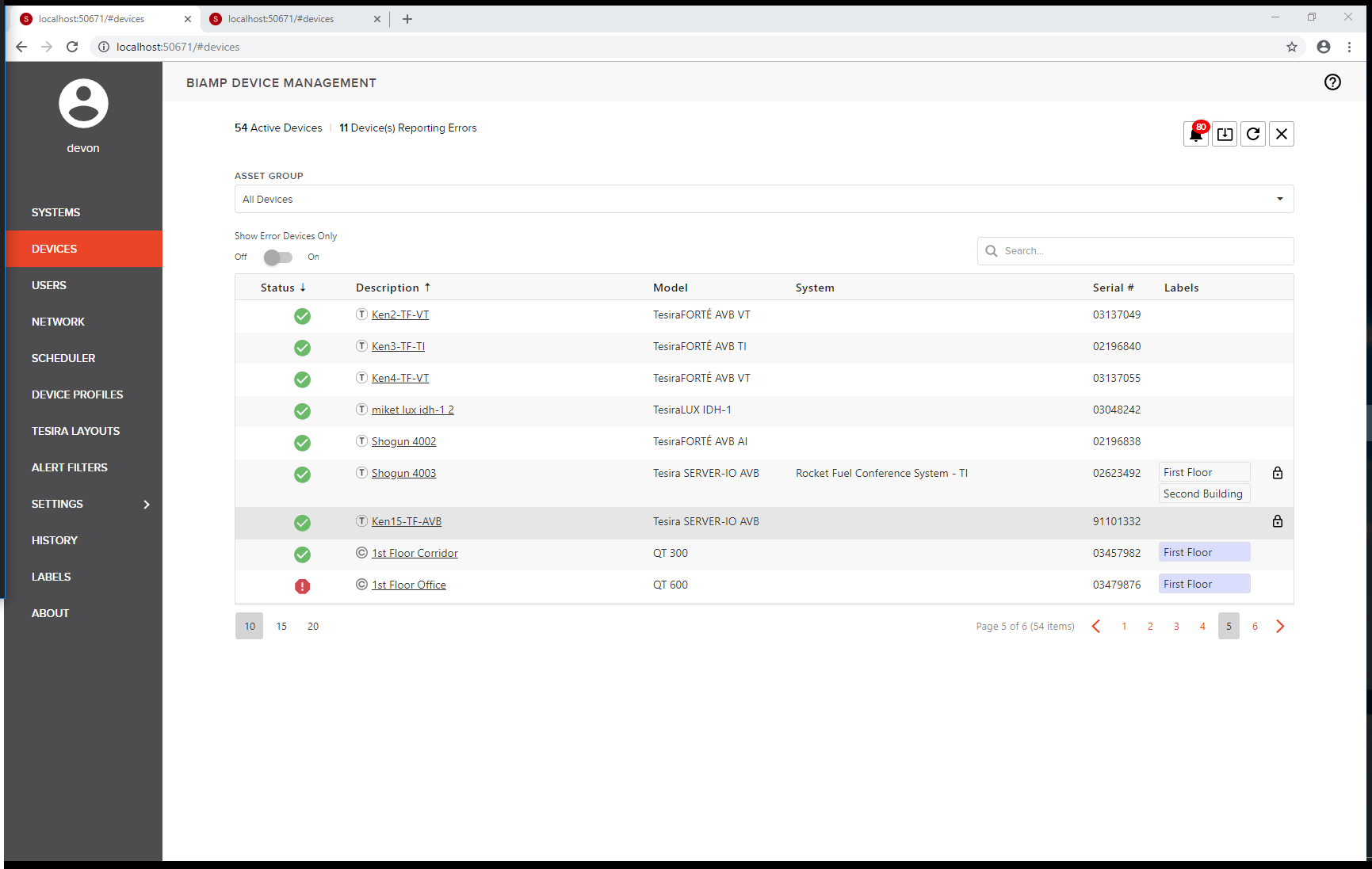Image resolution: width=1372 pixels, height=869 pixels.
Task: Click First Floor label on 1st Floor Corridor row
Action: pos(1205,552)
